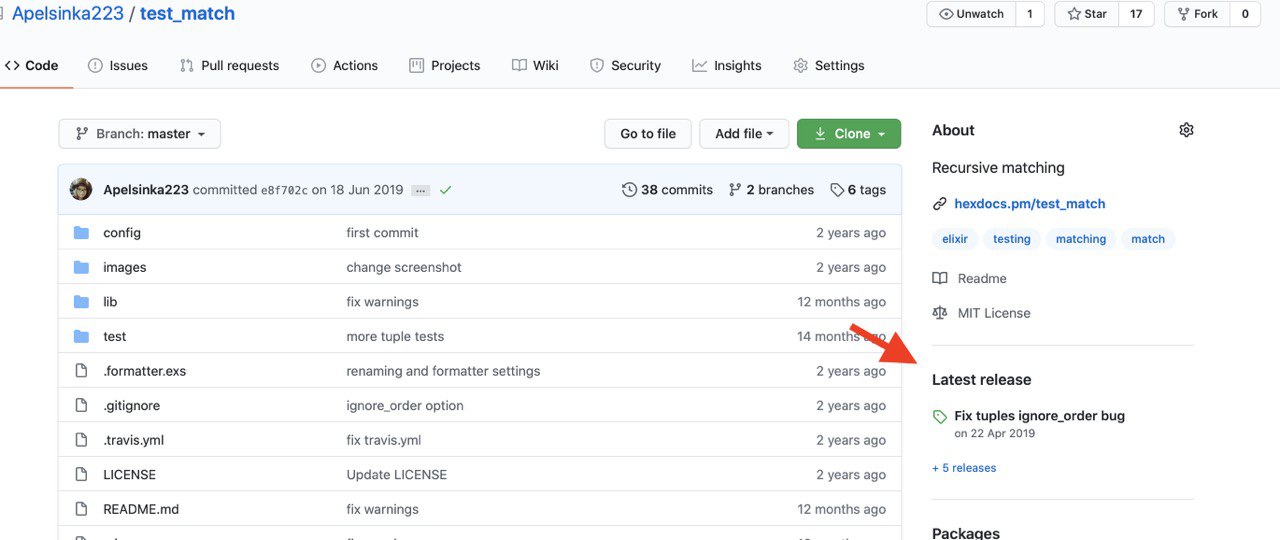The height and width of the screenshot is (540, 1280).
Task: Switch to the Issues tab
Action: [x=118, y=66]
